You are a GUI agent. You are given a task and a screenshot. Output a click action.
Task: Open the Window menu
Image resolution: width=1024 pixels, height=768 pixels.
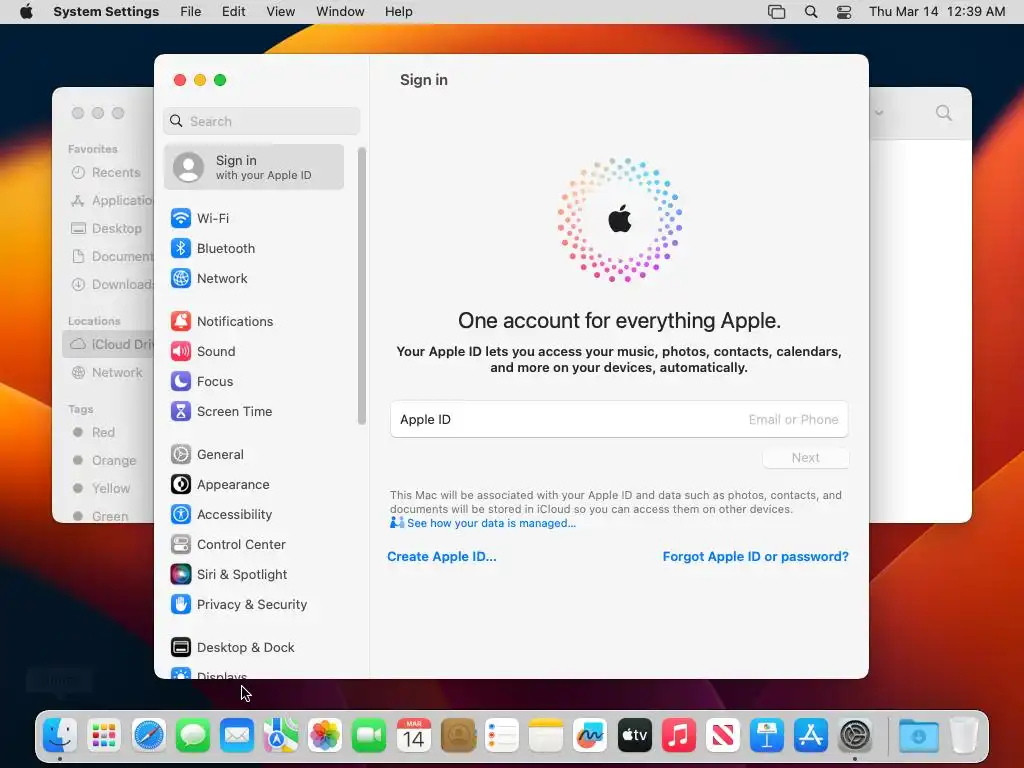340,12
